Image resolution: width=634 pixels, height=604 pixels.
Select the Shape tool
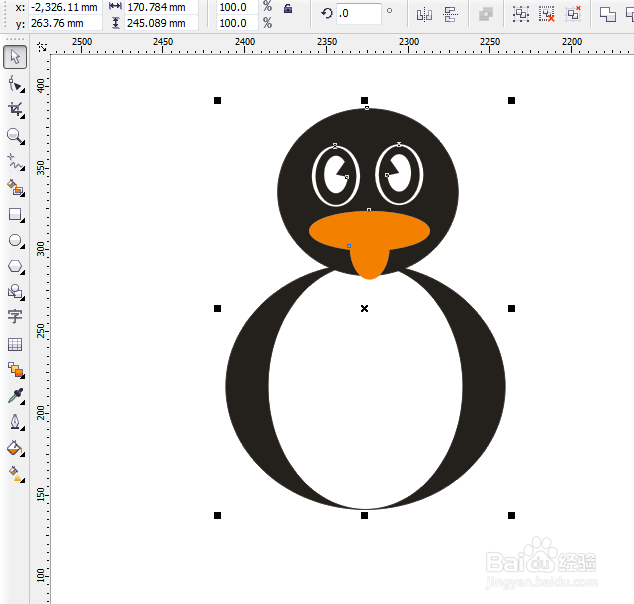(15, 84)
